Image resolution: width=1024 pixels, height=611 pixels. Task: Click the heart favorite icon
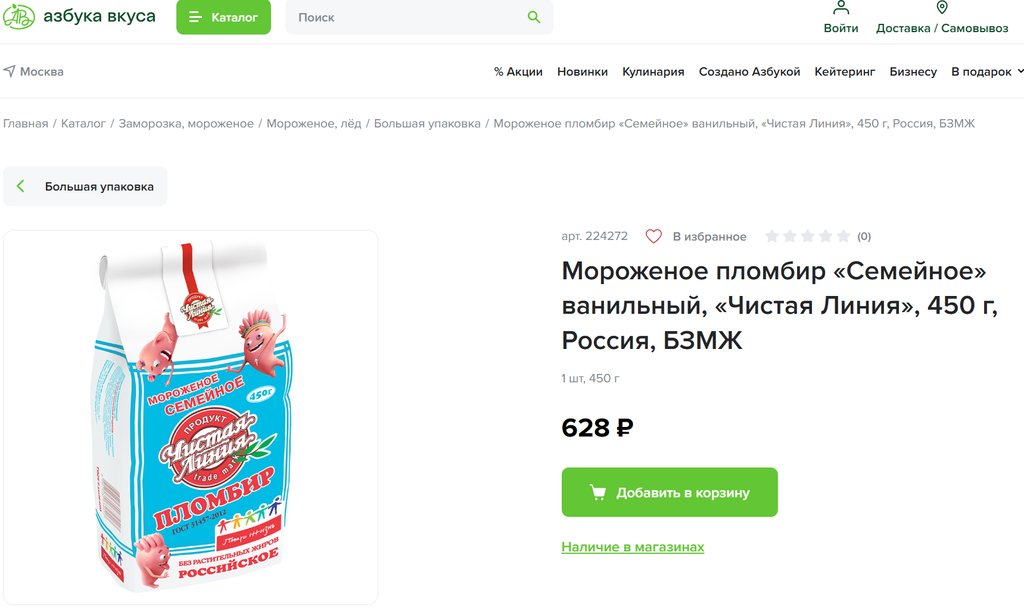point(653,237)
